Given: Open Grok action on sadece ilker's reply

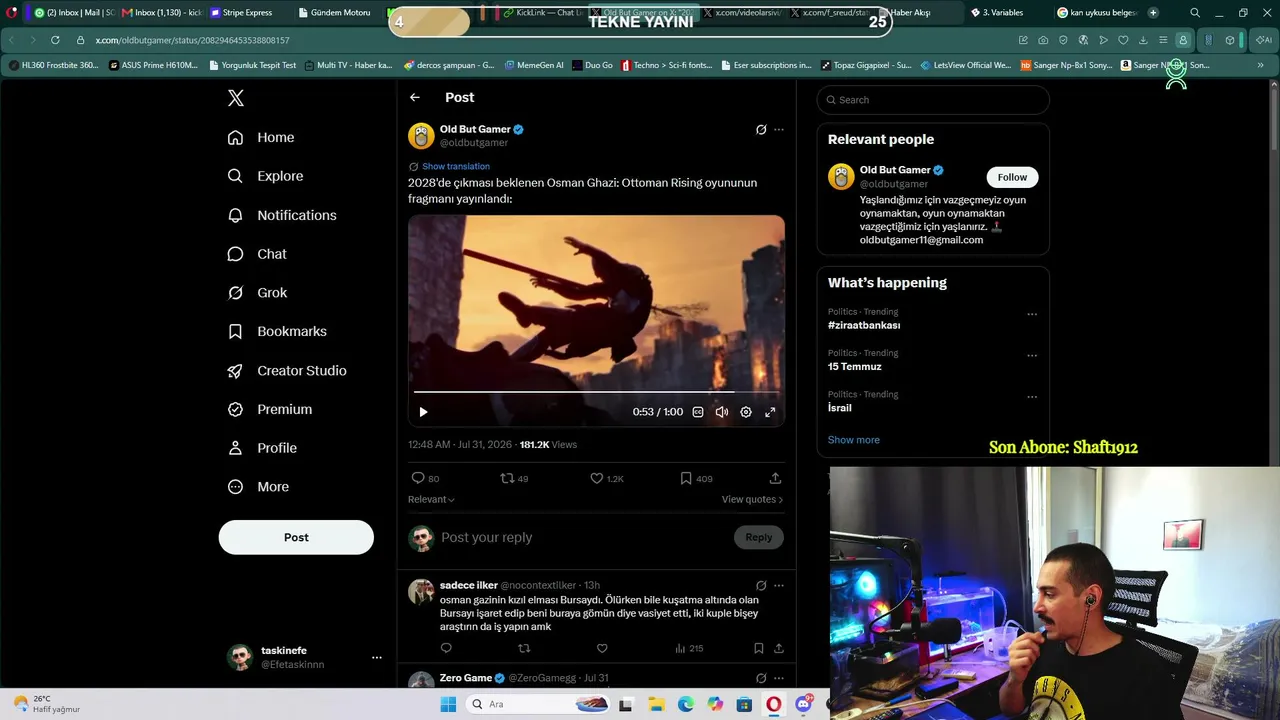Looking at the screenshot, I should coord(761,585).
